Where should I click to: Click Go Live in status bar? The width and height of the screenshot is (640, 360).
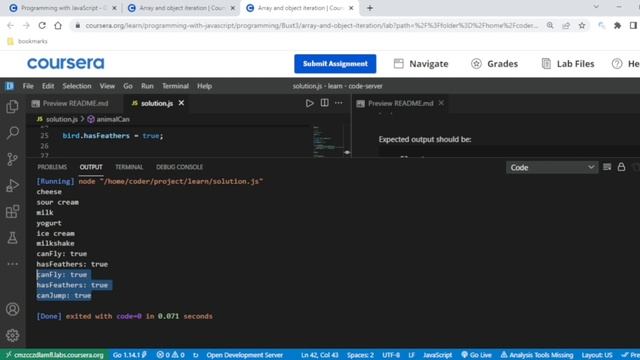(x=476, y=355)
